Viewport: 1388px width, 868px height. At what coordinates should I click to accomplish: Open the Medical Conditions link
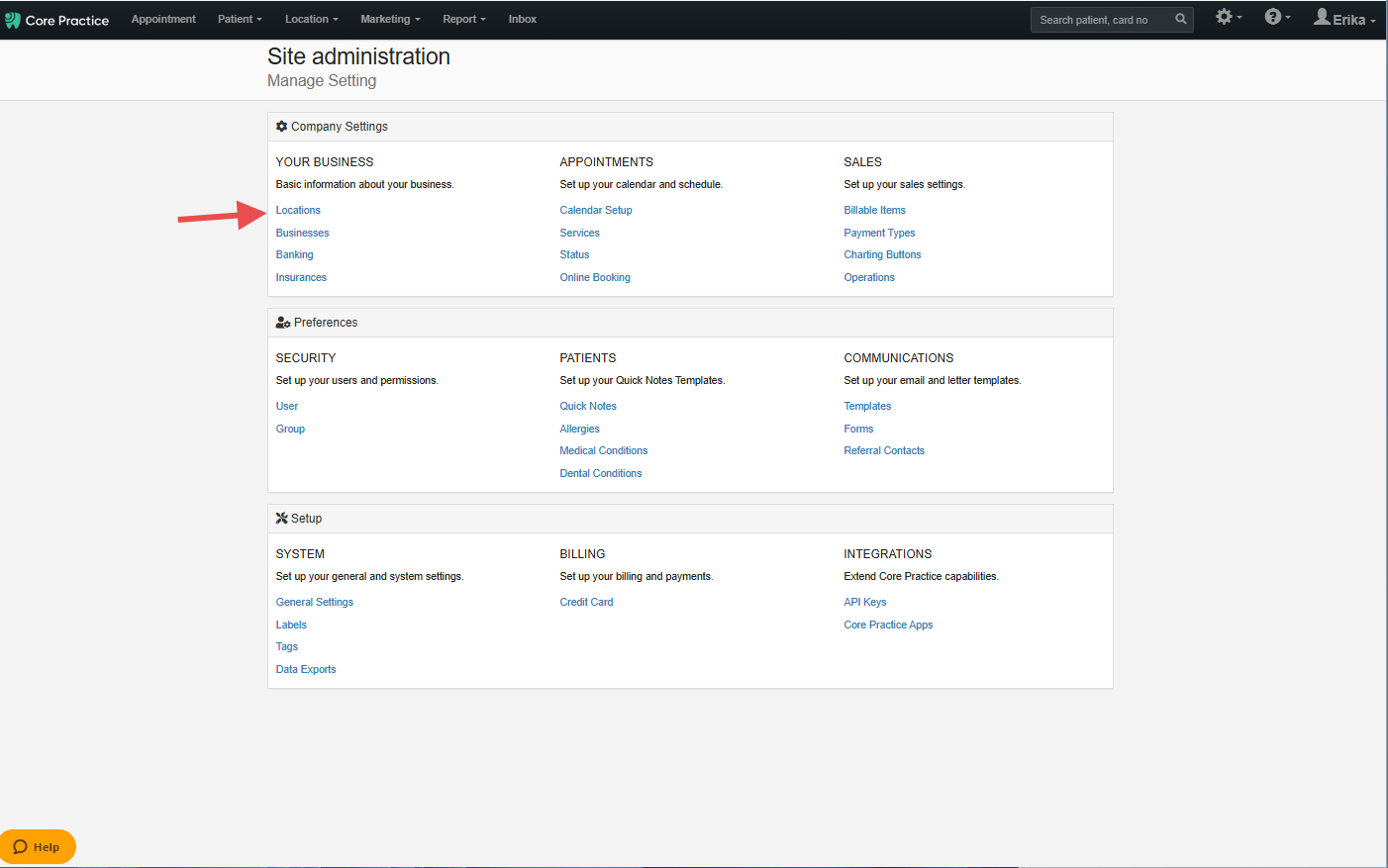[603, 450]
